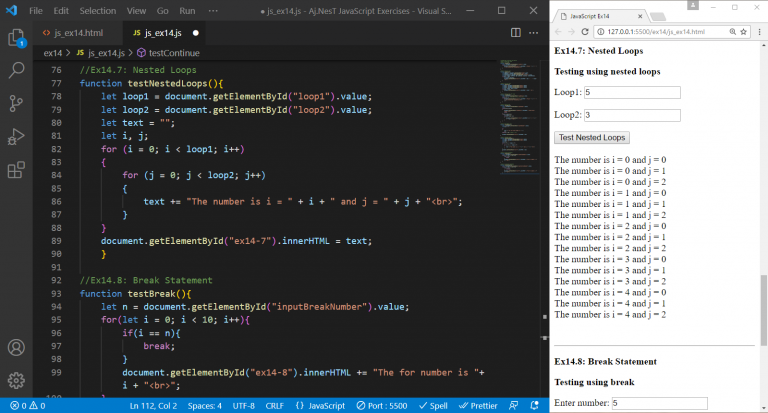Viewport: 768px width, 413px height.
Task: Open the Extensions view
Action: tap(16, 170)
